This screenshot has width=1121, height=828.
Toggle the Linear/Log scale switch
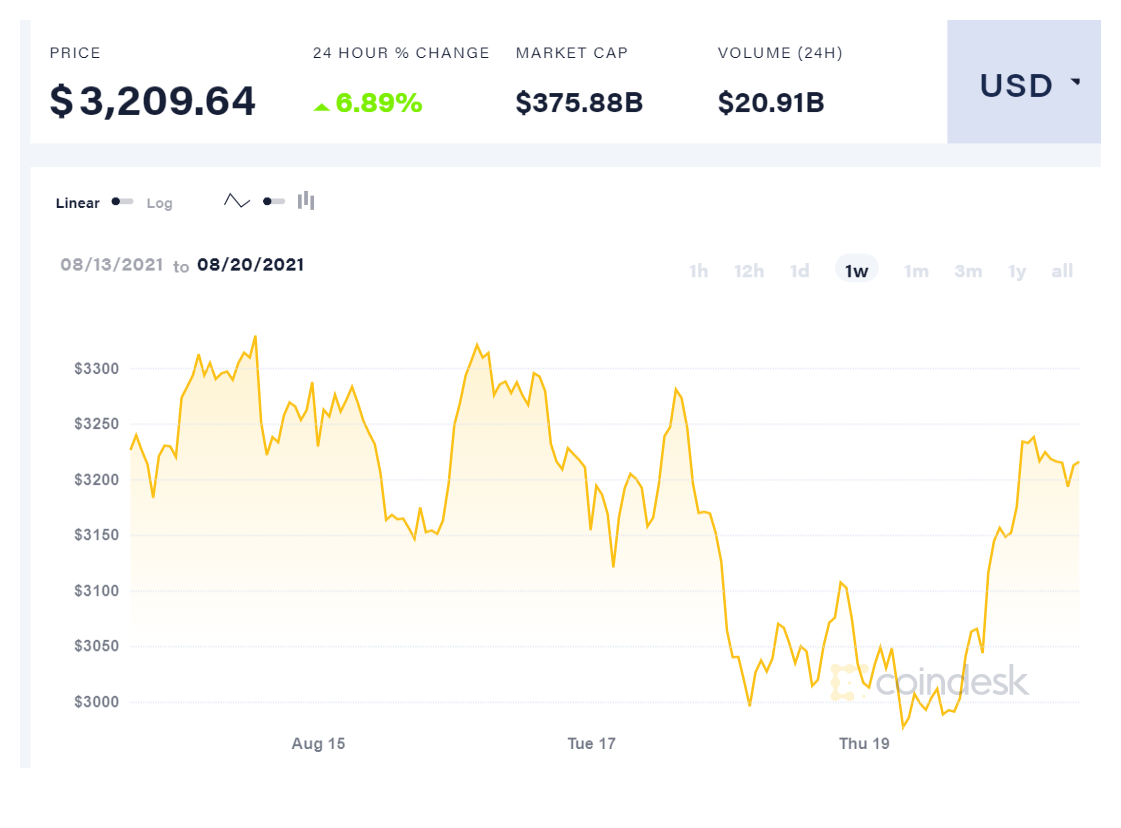point(123,202)
